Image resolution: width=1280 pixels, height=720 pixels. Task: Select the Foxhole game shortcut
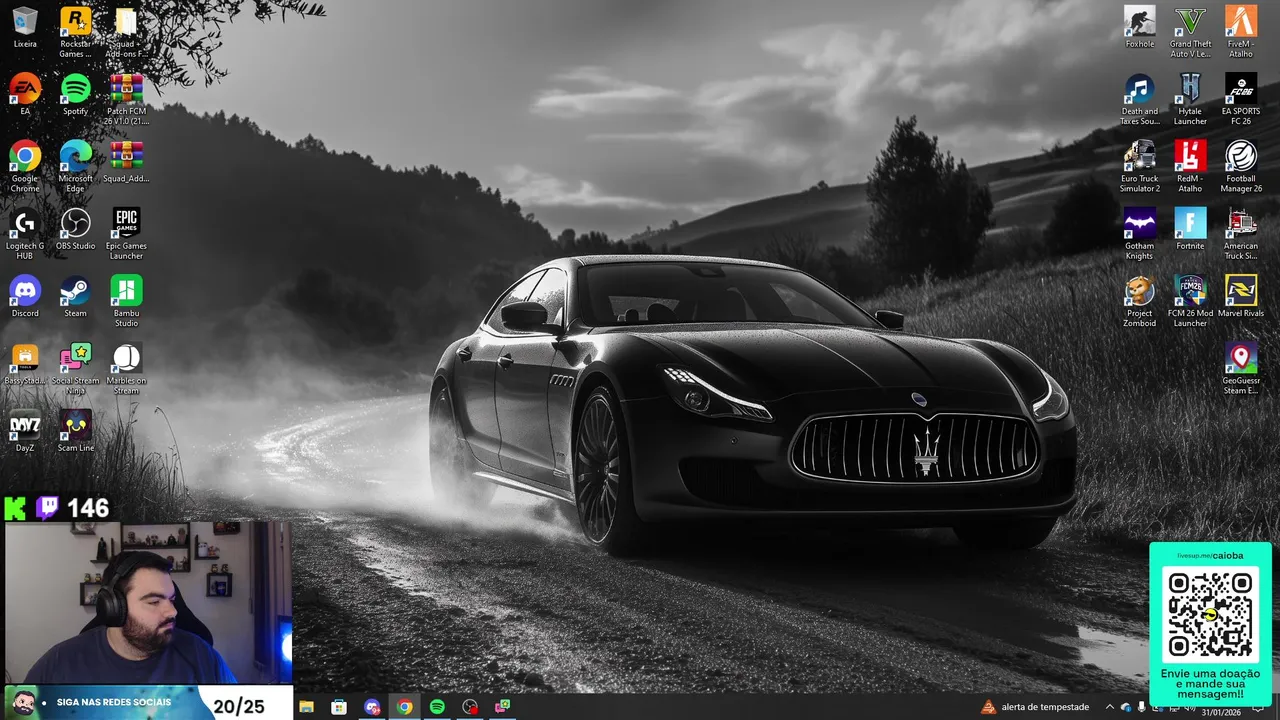click(x=1139, y=28)
